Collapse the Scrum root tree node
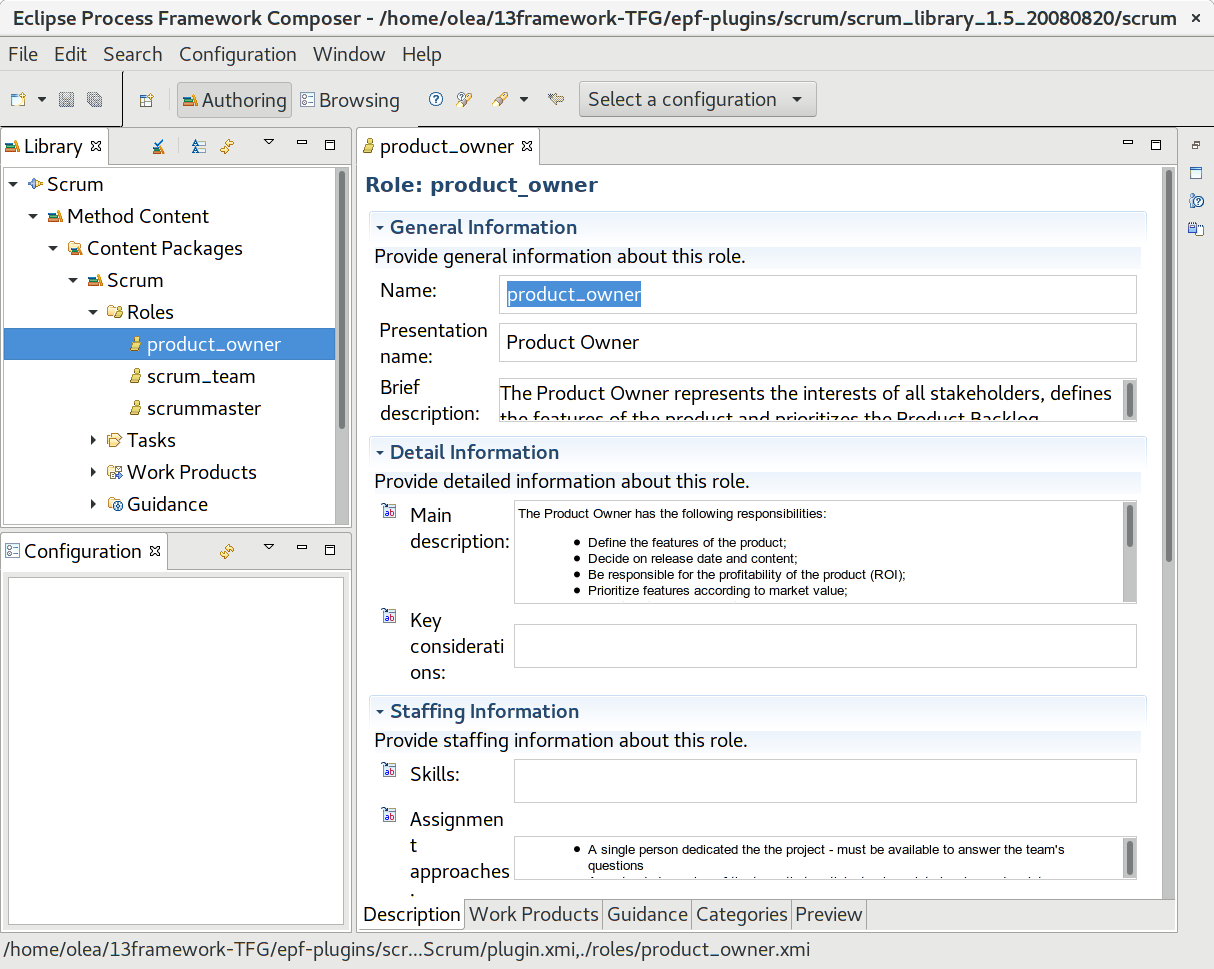Screen dimensions: 1214x969 coord(13,184)
